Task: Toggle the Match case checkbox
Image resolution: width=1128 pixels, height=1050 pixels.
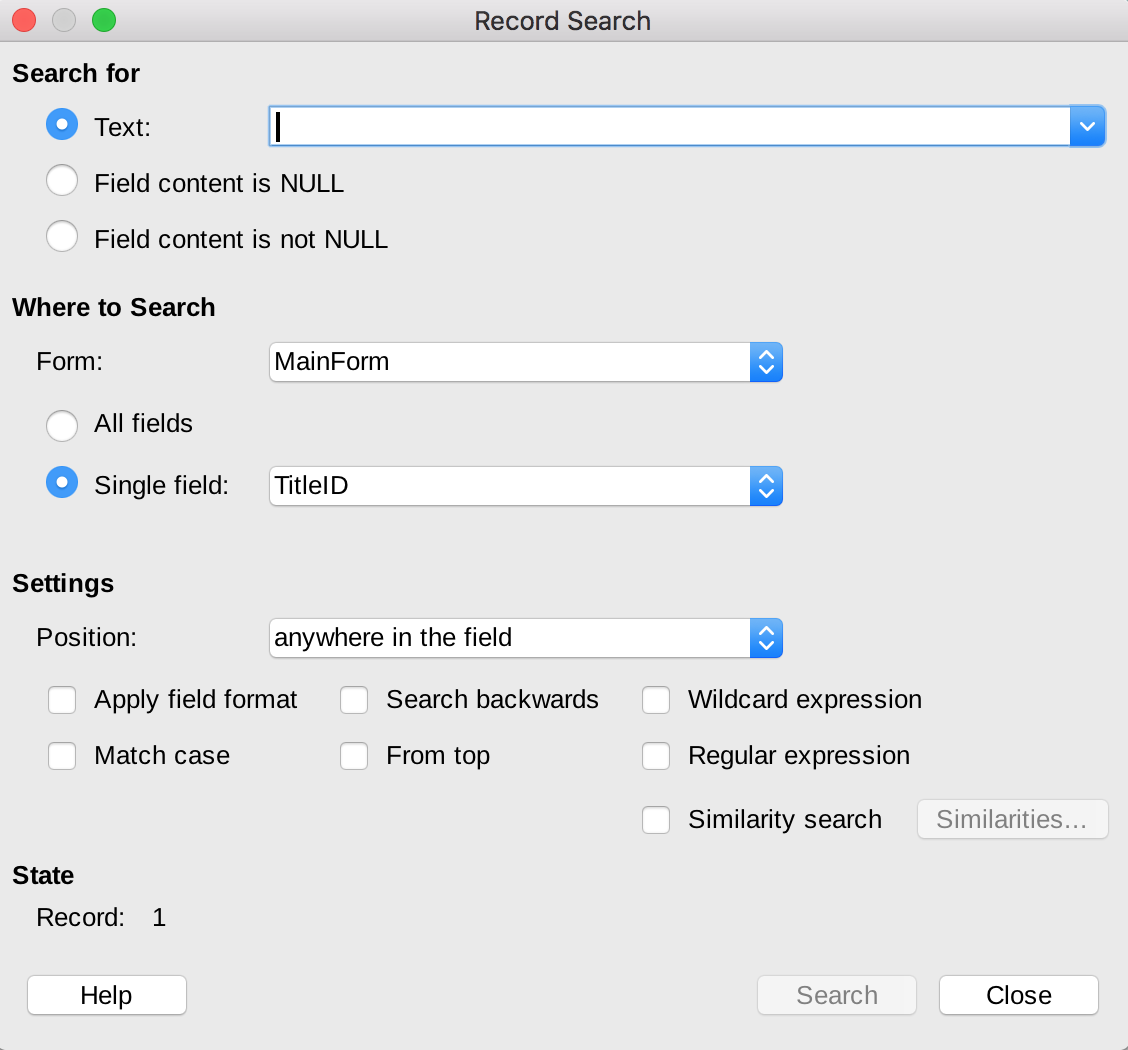Action: click(x=62, y=756)
